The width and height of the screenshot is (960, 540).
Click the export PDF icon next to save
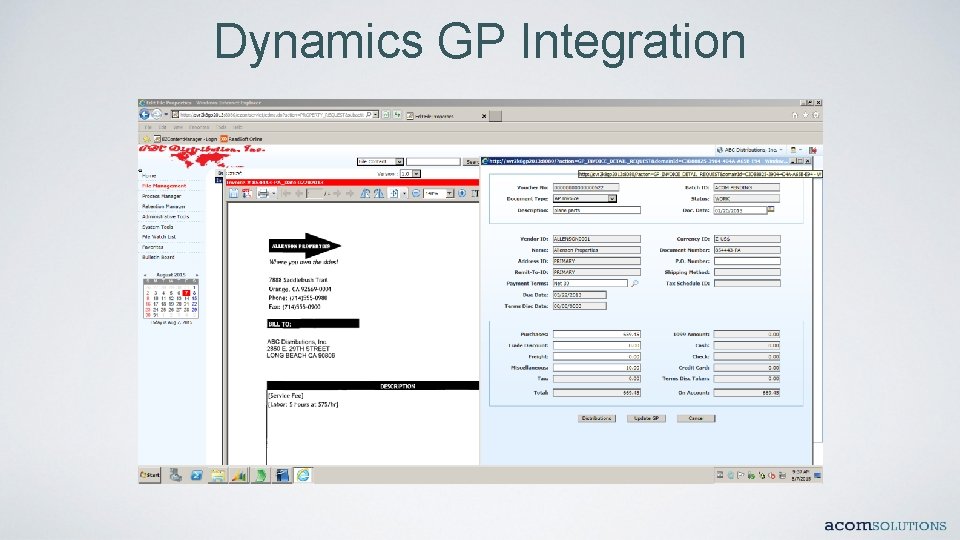[247, 193]
